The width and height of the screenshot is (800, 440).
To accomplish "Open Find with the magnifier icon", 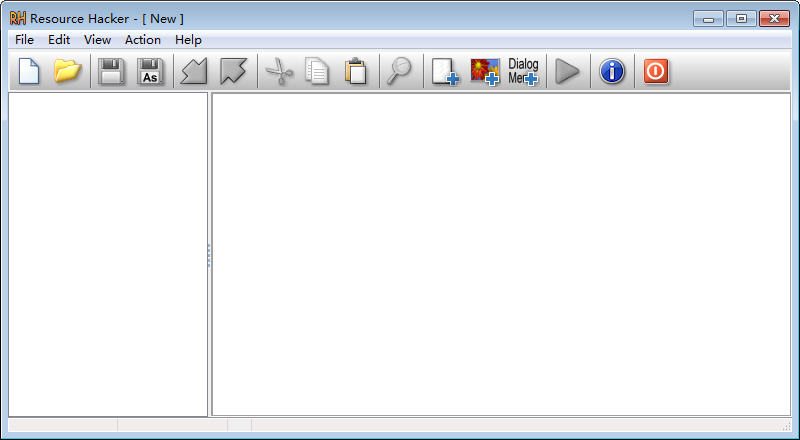I will [399, 71].
